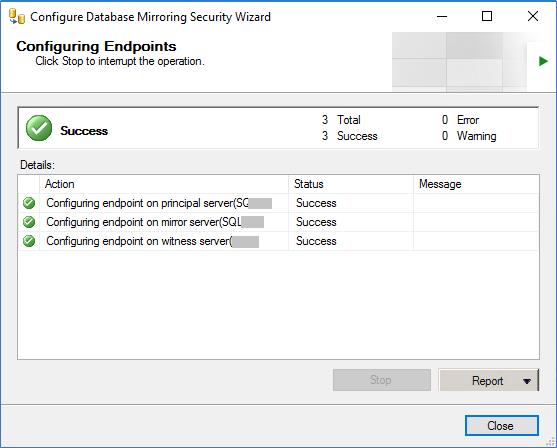Close the wizard with title bar X
The width and height of the screenshot is (557, 448).
533,16
